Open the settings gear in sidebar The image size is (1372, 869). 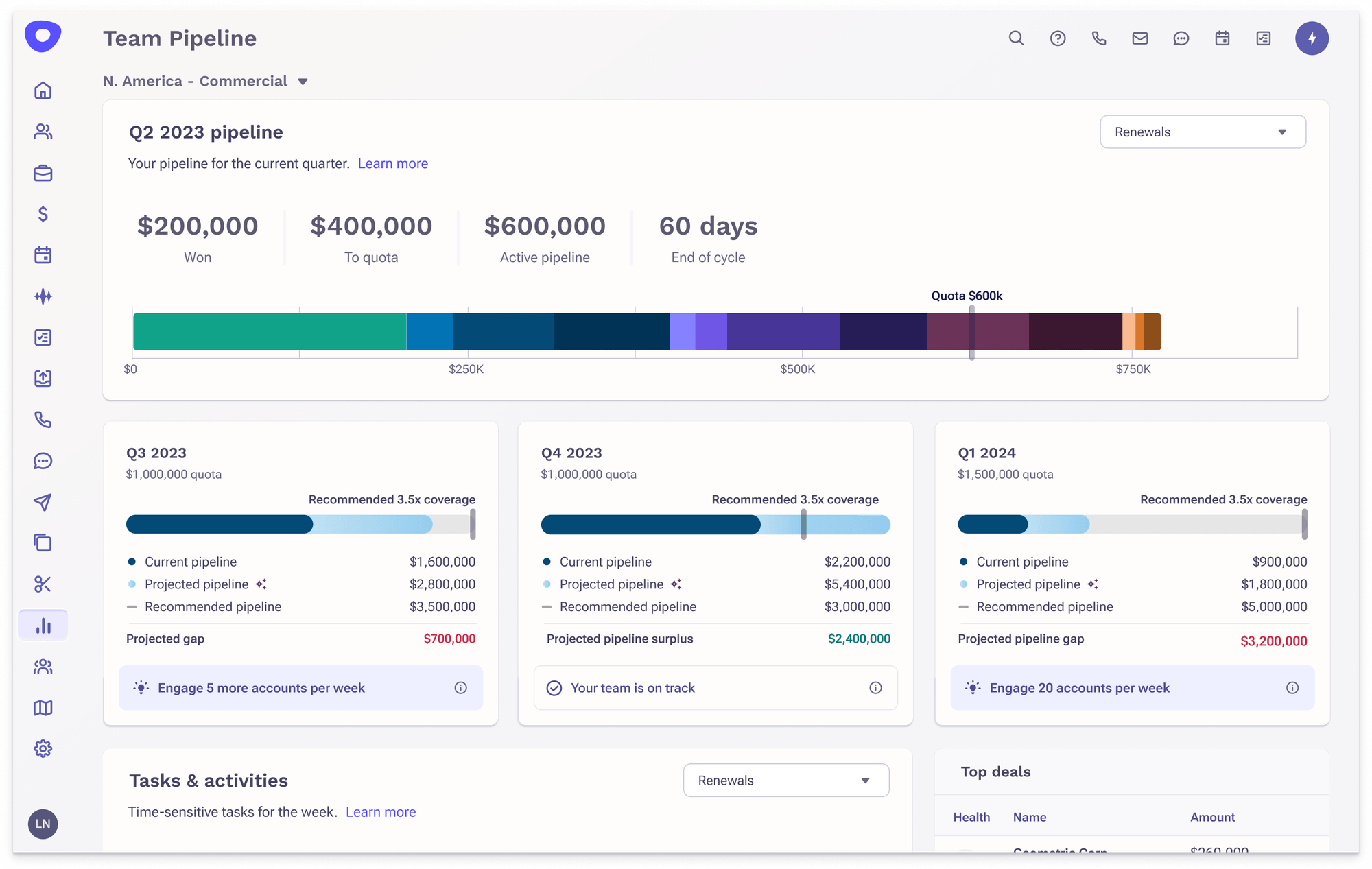(43, 748)
